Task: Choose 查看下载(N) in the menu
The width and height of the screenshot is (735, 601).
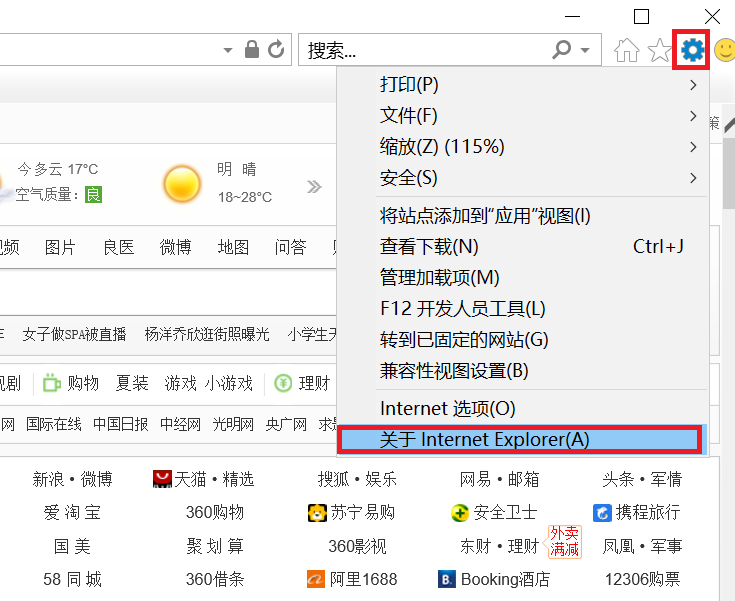Action: (x=430, y=246)
